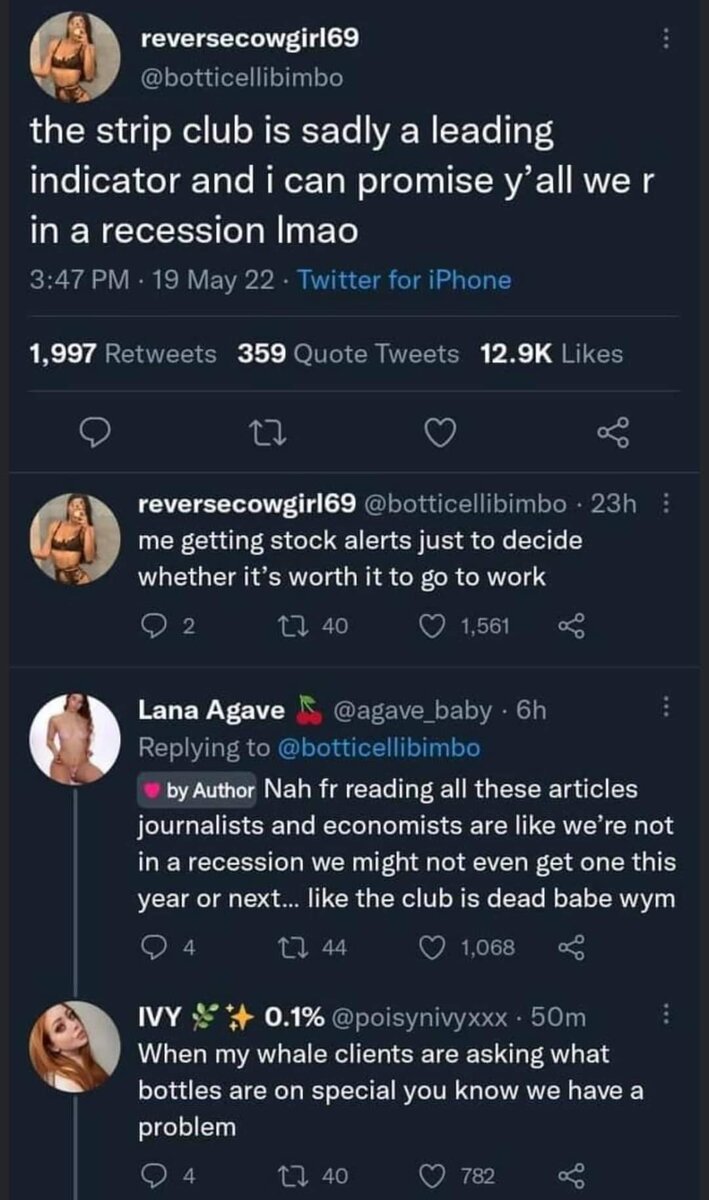Viewport: 709px width, 1200px height.
Task: Share Lana Agave's reply
Action: [x=569, y=946]
